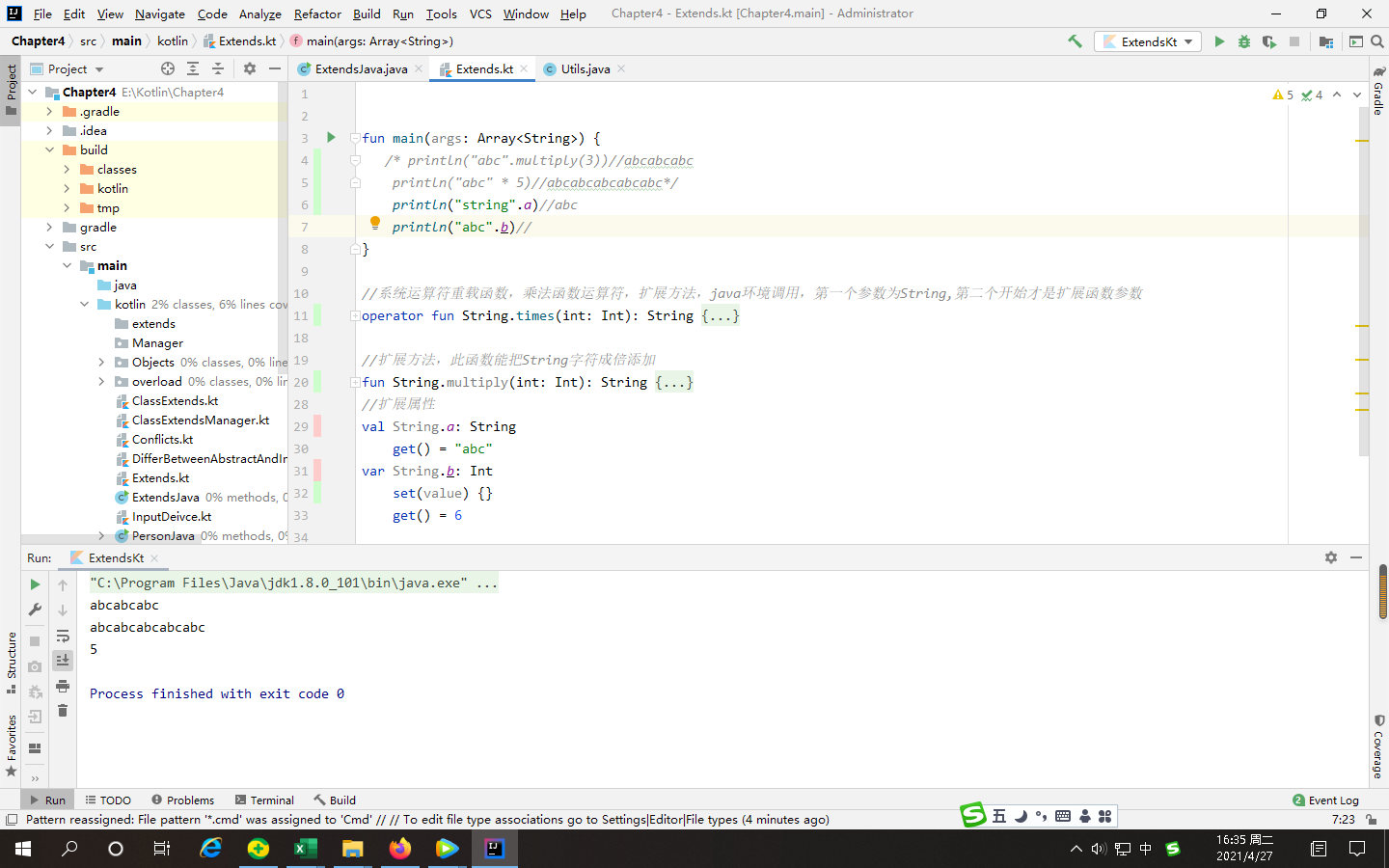Toggle scroll to end in Run panel

point(63,661)
